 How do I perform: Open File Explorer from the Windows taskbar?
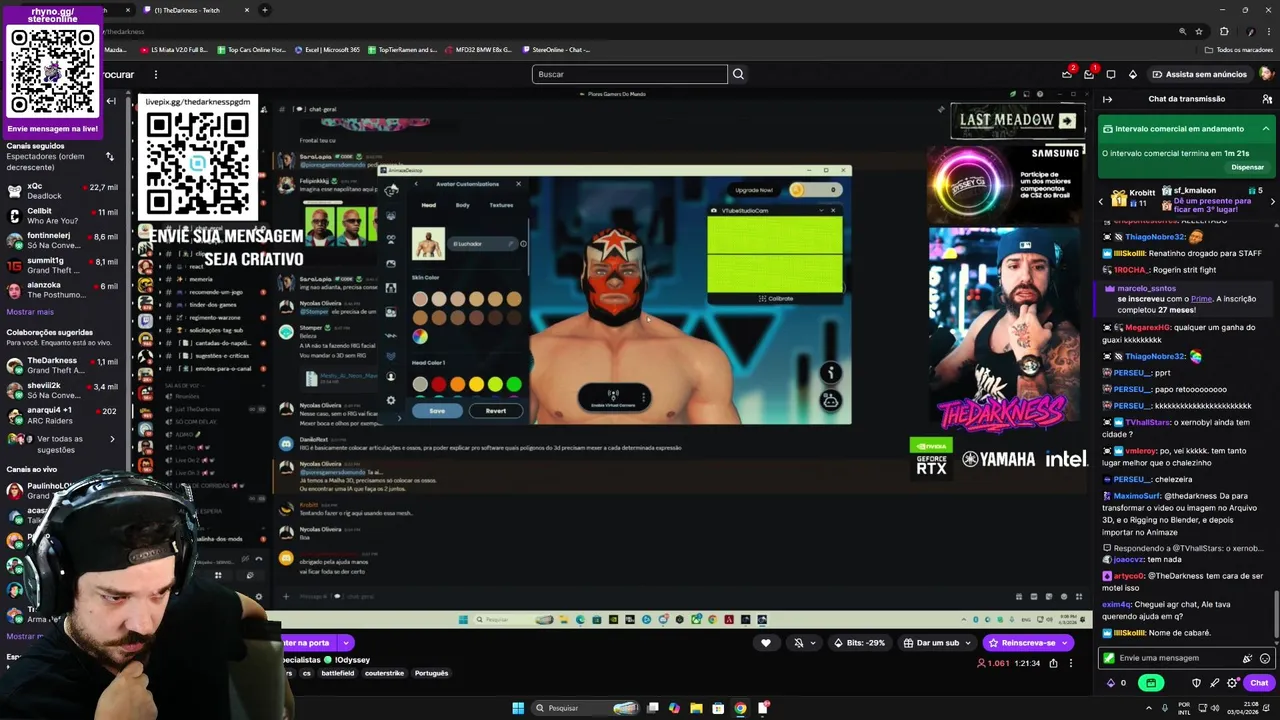click(x=696, y=708)
